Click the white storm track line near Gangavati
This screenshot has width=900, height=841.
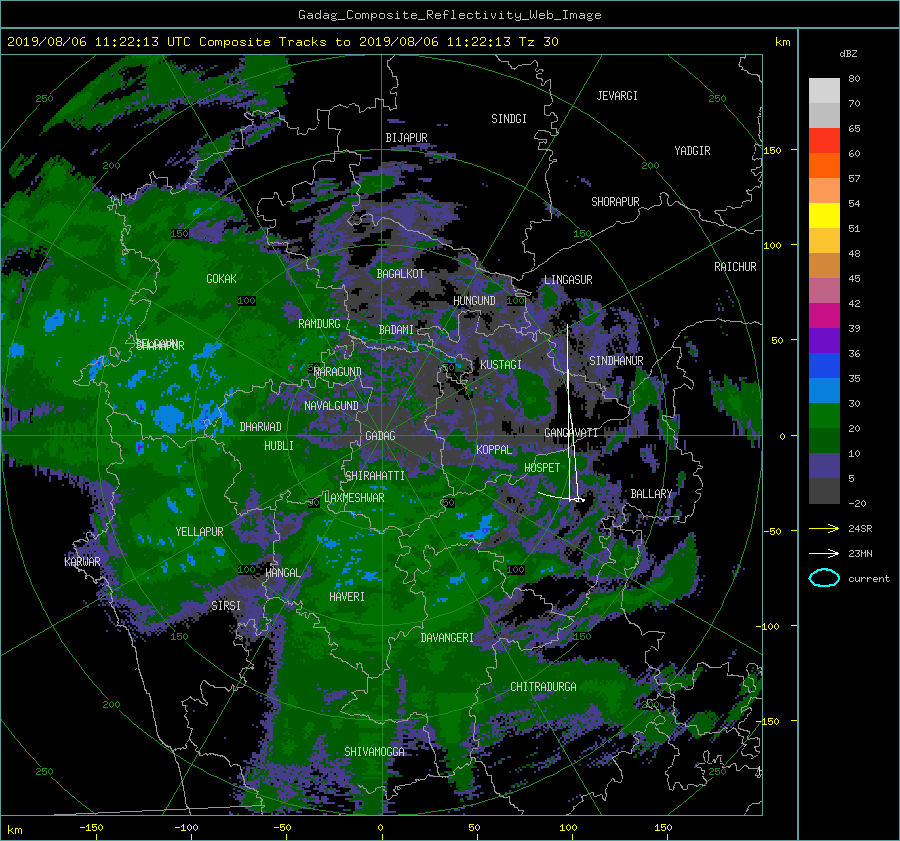(569, 410)
